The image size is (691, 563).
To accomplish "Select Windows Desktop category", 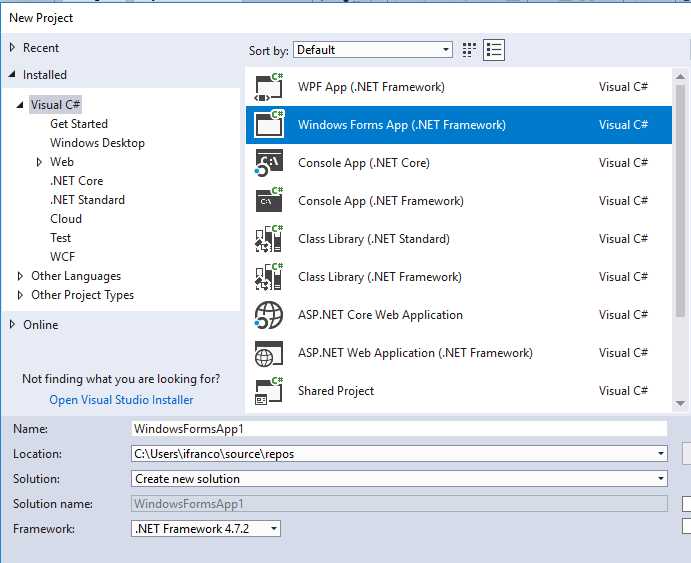I will [x=97, y=143].
